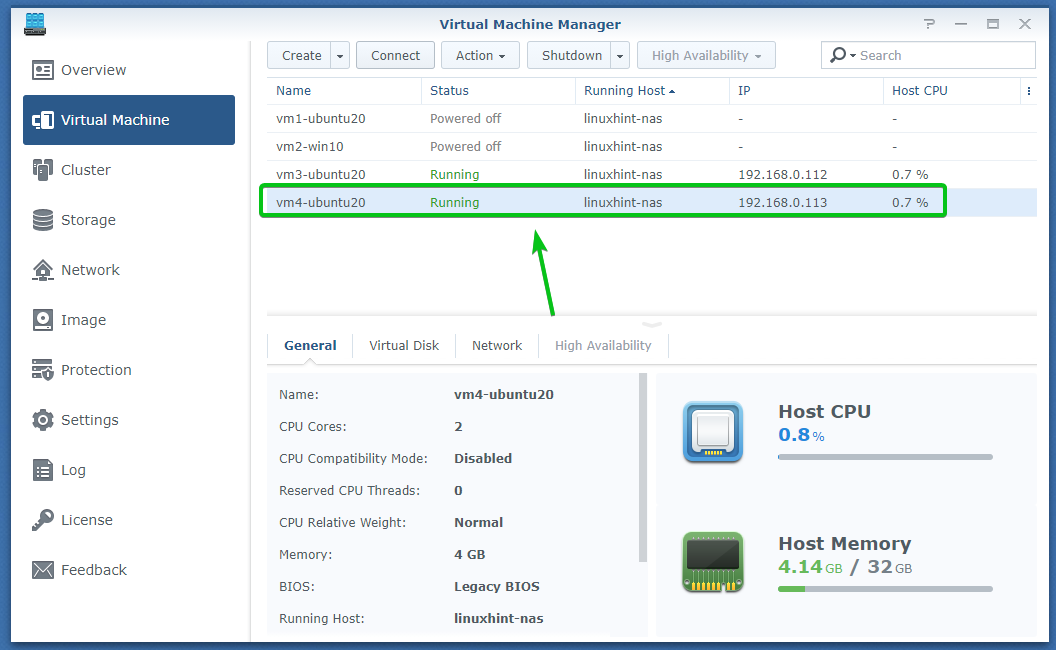Click the details panel vertical scrollbar
The width and height of the screenshot is (1056, 650).
(x=643, y=470)
